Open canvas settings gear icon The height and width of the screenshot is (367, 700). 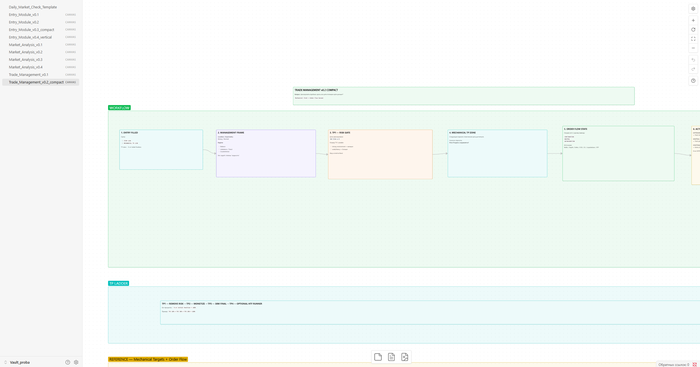coord(693,8)
